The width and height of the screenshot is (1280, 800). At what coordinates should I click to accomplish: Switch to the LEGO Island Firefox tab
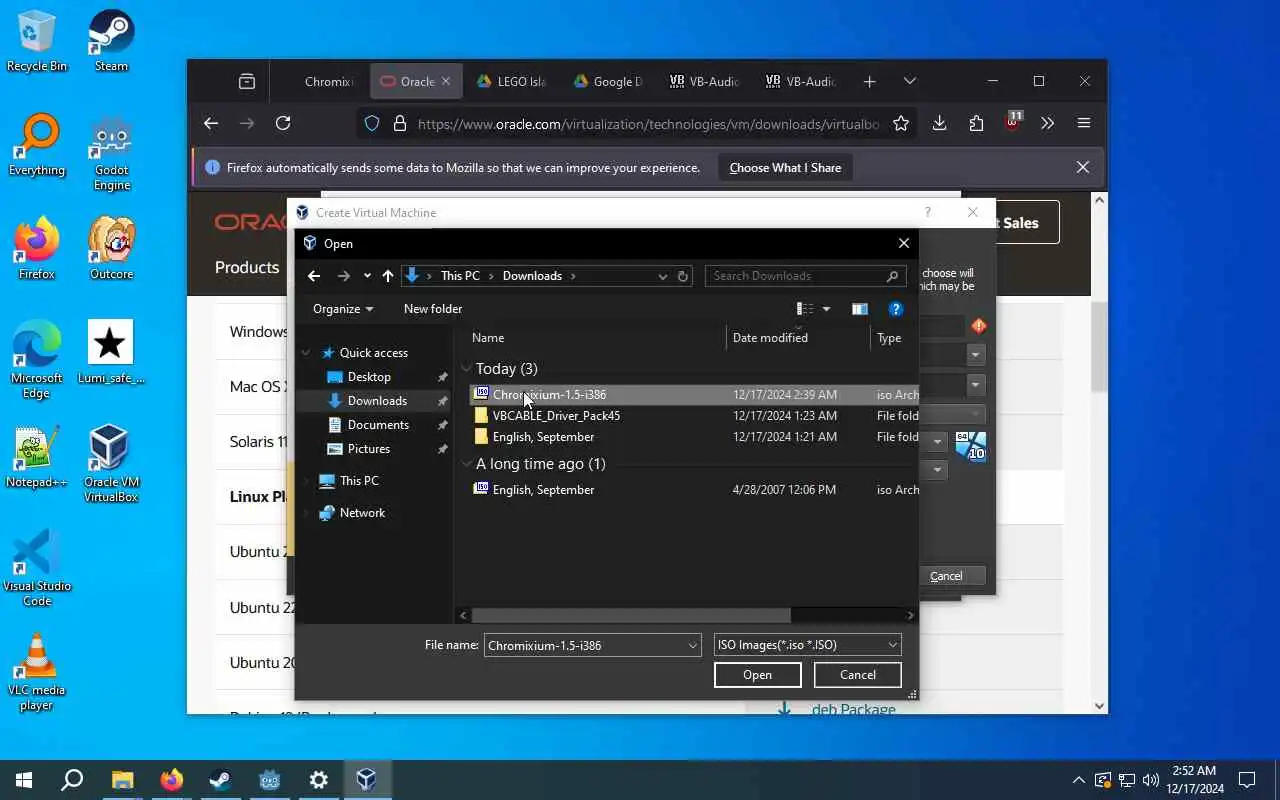tap(512, 82)
